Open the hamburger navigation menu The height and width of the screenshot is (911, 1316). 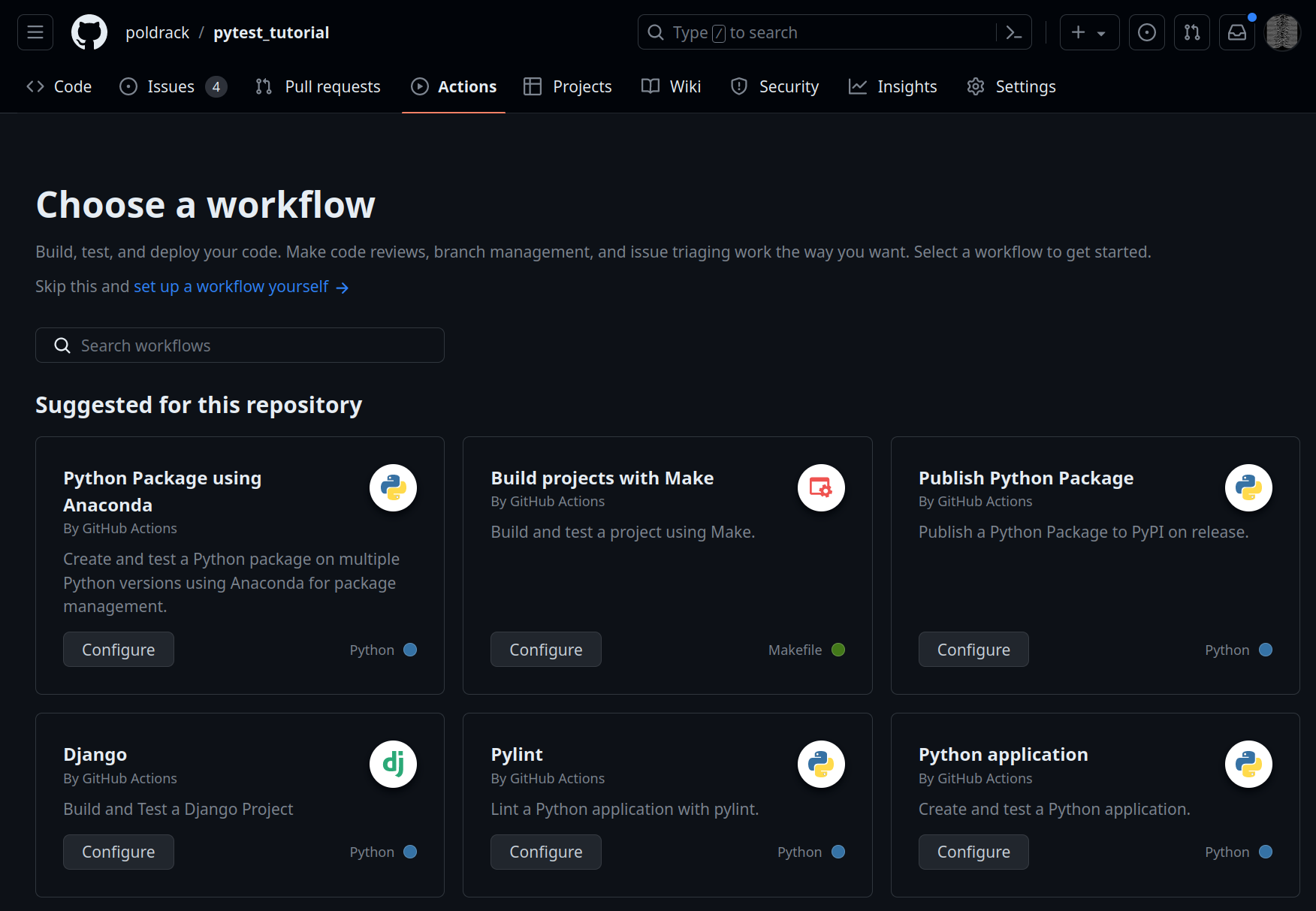[35, 32]
